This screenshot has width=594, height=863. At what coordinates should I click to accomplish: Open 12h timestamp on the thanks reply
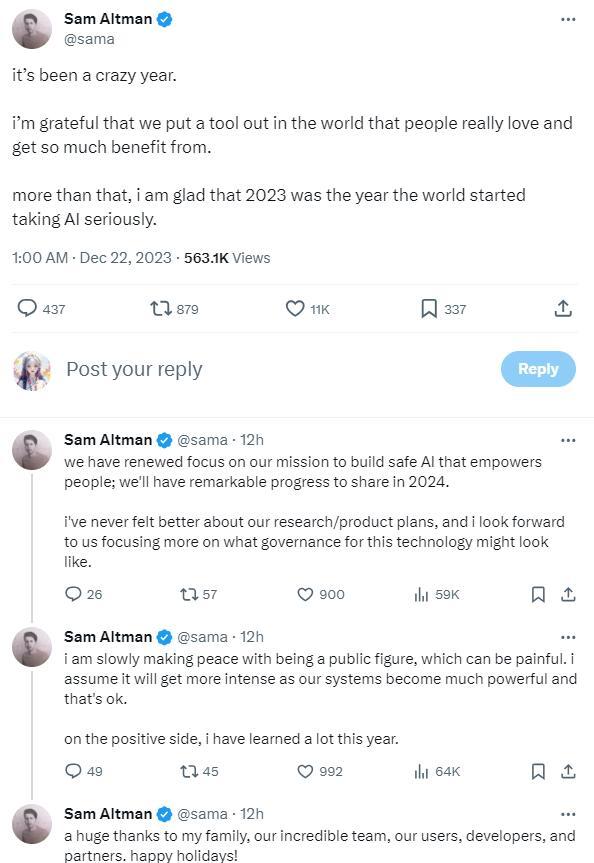(252, 813)
